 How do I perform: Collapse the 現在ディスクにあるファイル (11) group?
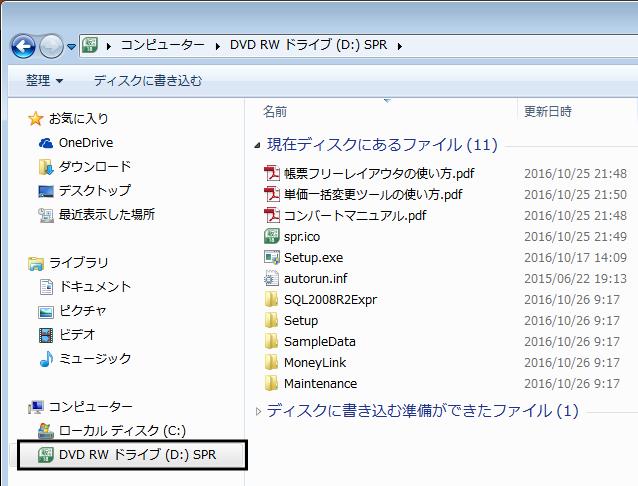point(257,145)
